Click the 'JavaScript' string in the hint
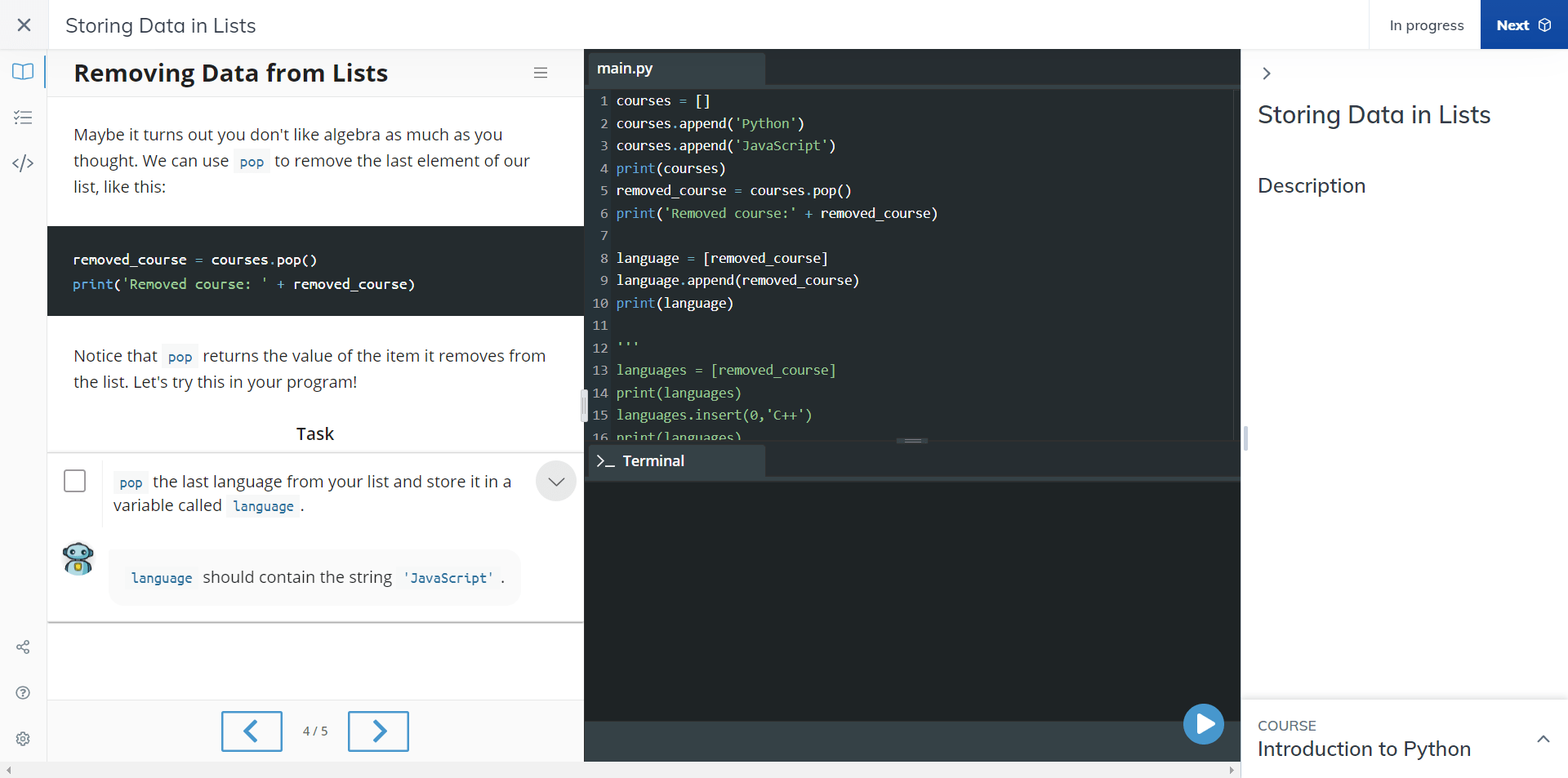The height and width of the screenshot is (778, 1568). (x=448, y=578)
